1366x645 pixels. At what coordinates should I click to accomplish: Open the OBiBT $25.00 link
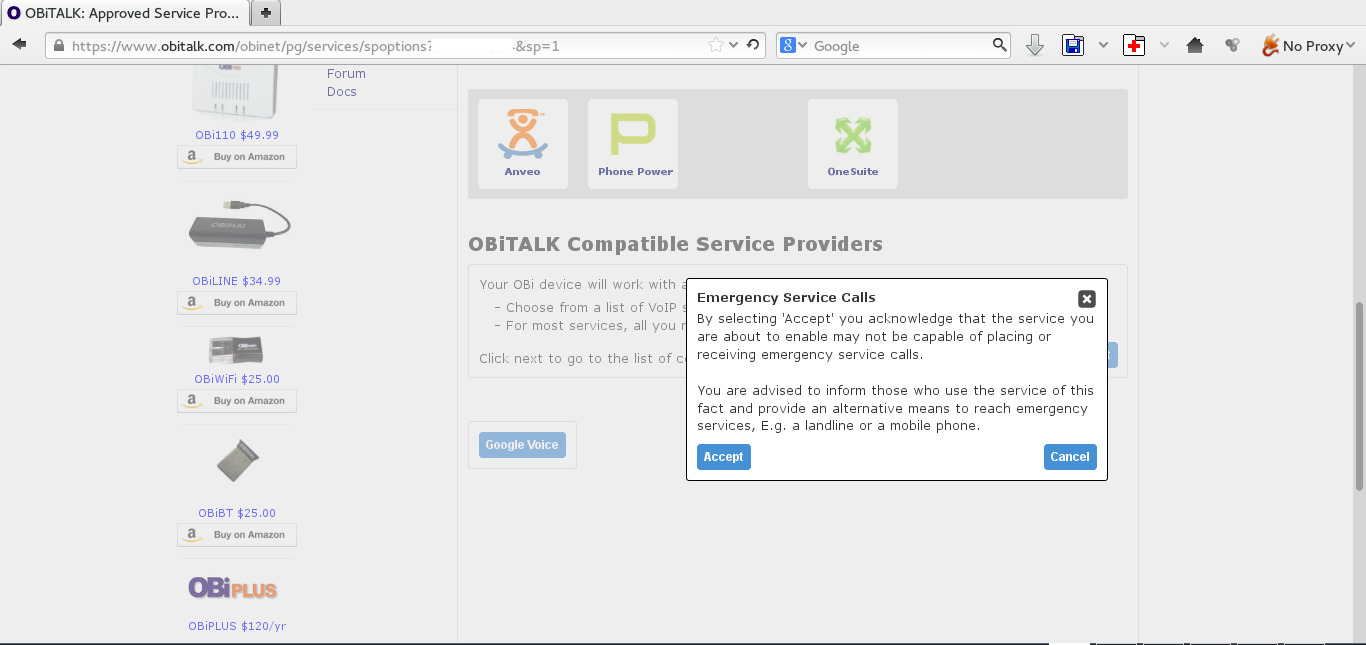[x=237, y=513]
